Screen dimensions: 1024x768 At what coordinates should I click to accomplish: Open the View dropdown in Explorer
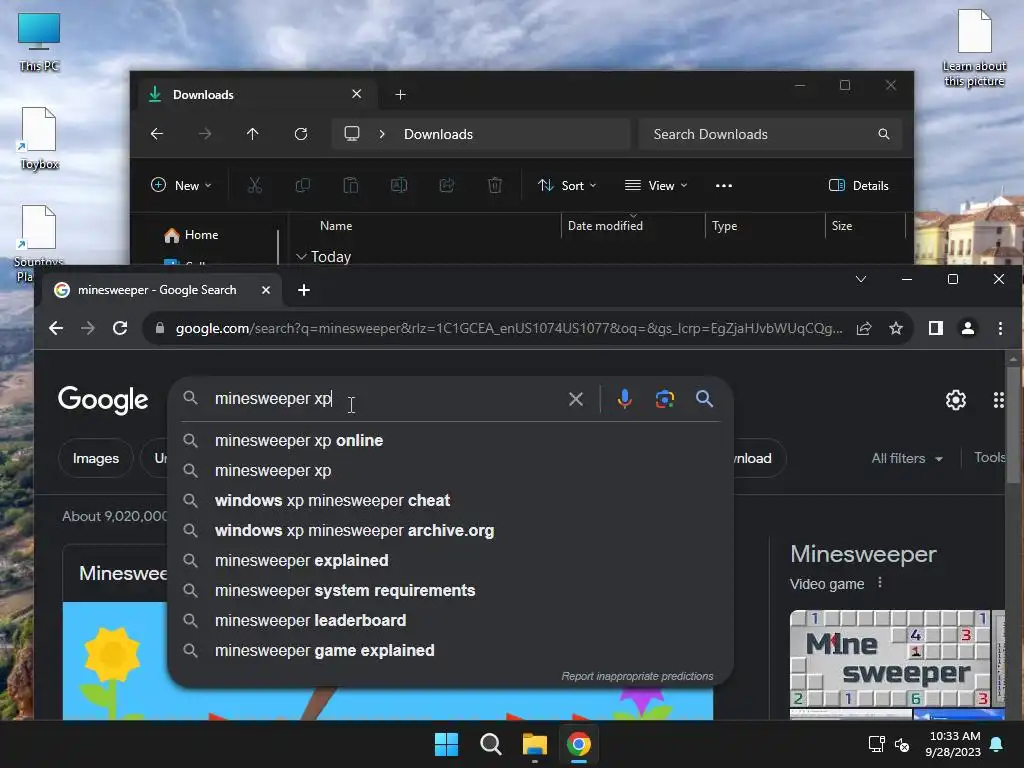coord(656,185)
